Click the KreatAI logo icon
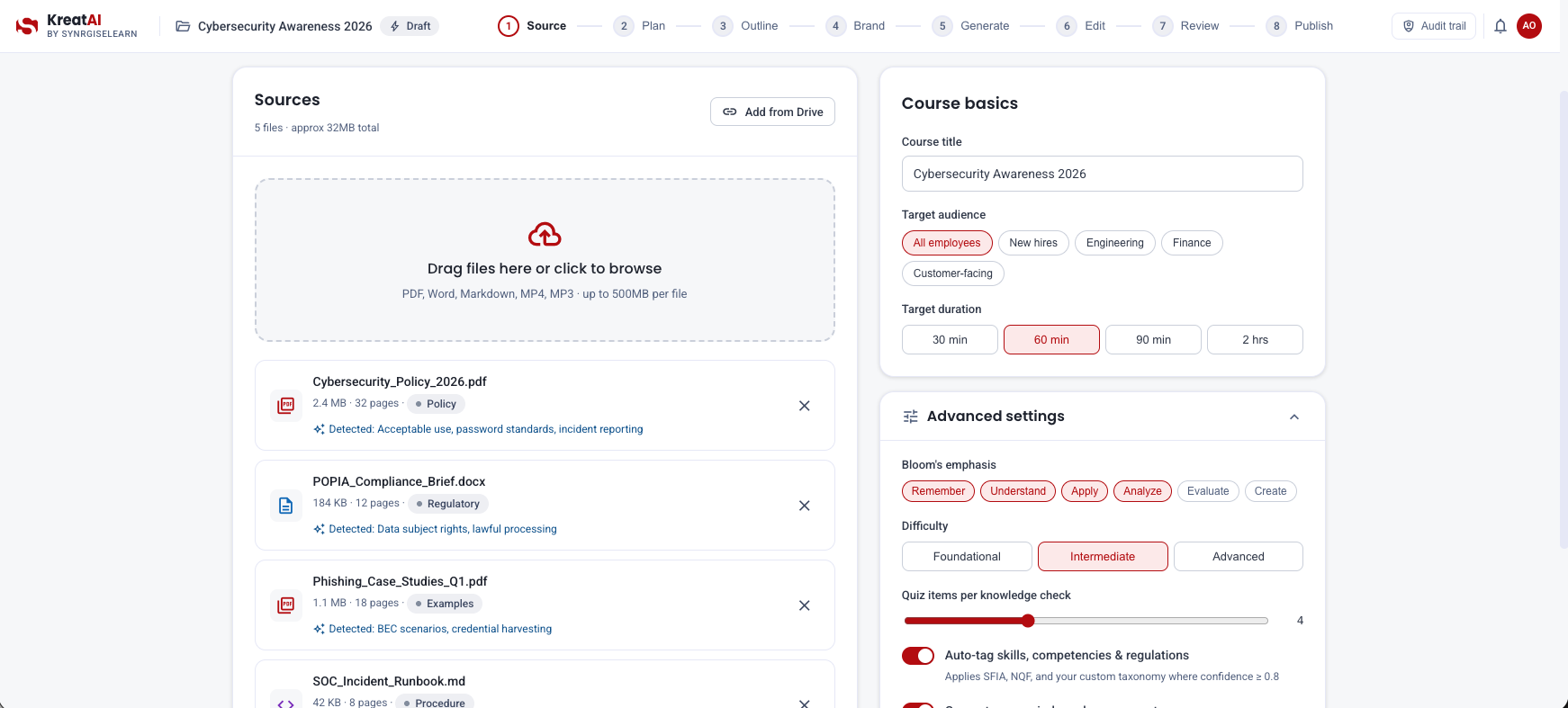The width and height of the screenshot is (1568, 708). coord(27,26)
